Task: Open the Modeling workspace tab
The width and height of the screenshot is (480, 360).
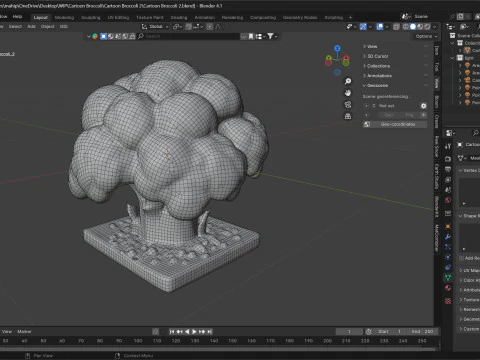Action: 64,17
